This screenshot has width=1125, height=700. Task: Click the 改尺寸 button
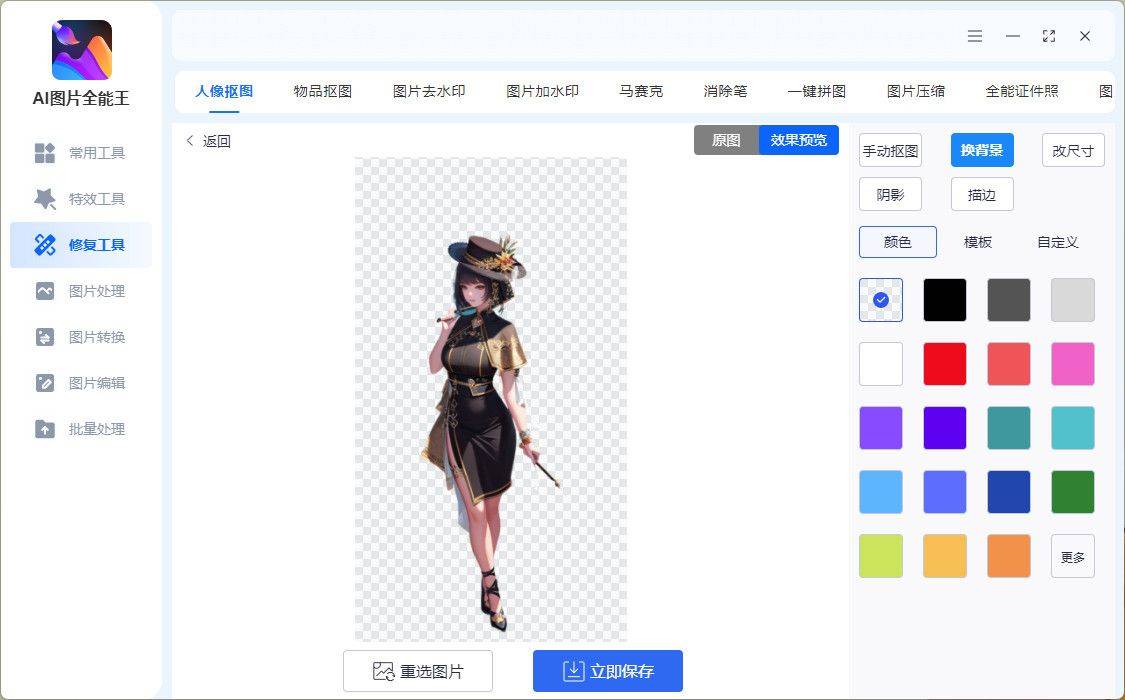pyautogui.click(x=1073, y=151)
